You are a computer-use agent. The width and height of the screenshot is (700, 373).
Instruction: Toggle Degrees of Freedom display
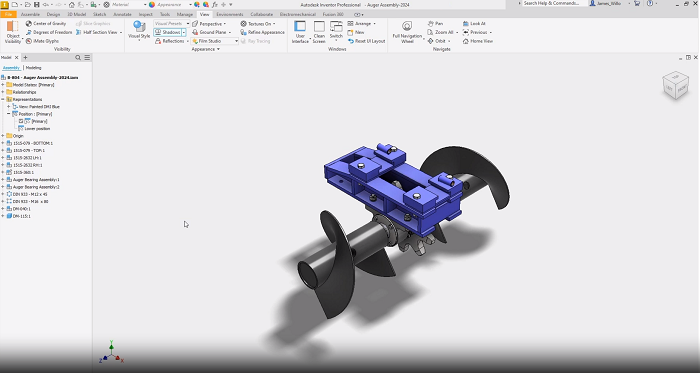(49, 32)
